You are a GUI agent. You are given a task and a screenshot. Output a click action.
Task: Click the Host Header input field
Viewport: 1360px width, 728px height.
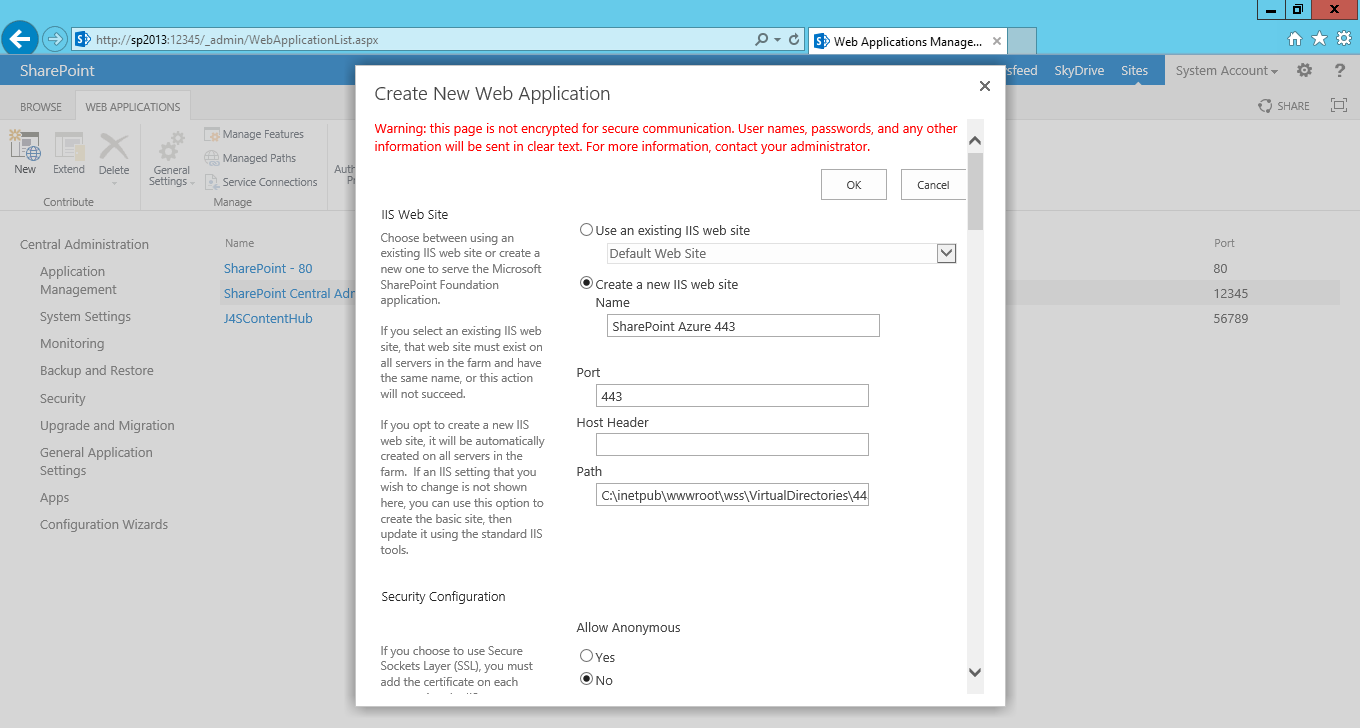pos(732,445)
